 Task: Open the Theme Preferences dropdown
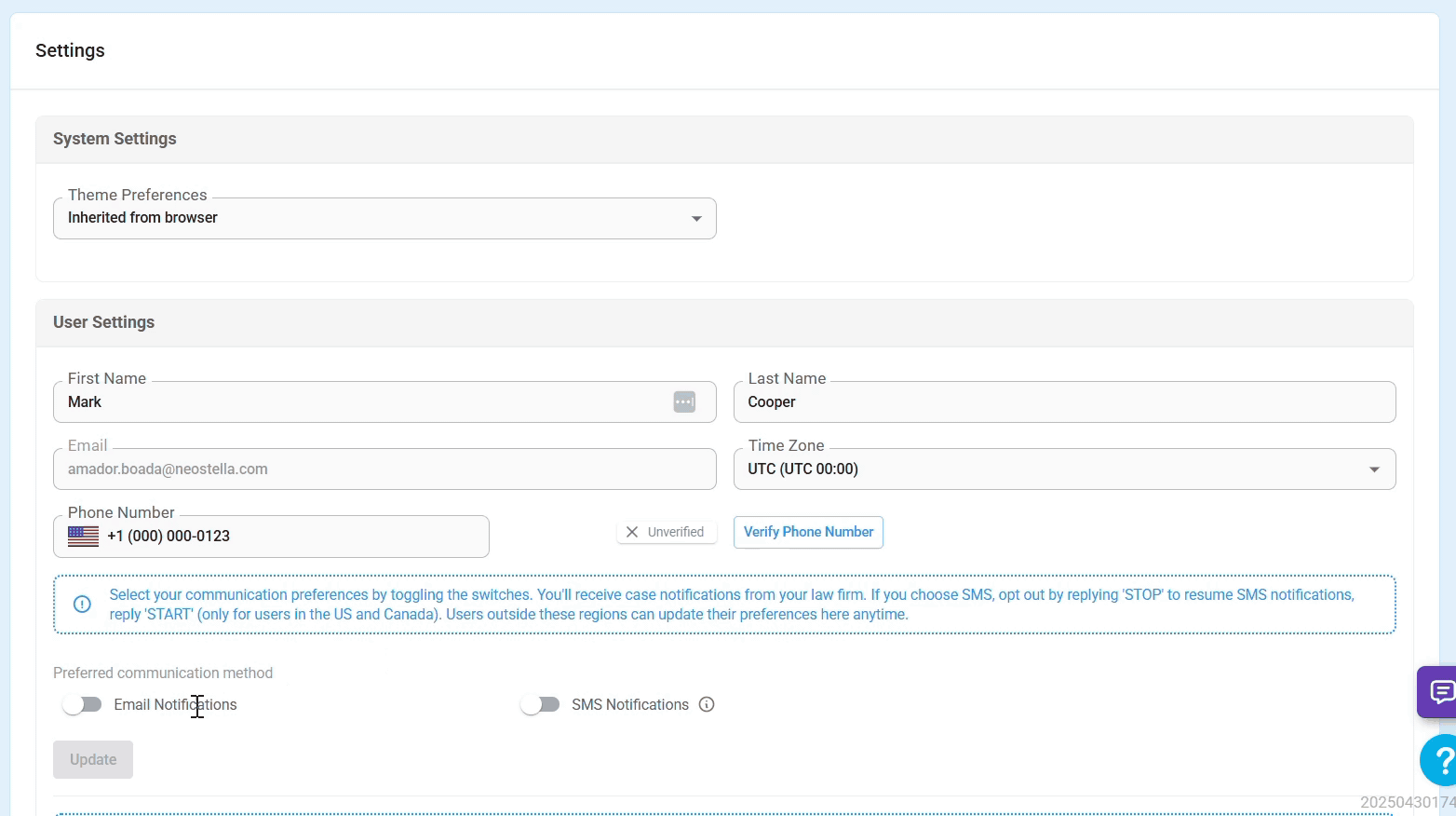point(384,218)
